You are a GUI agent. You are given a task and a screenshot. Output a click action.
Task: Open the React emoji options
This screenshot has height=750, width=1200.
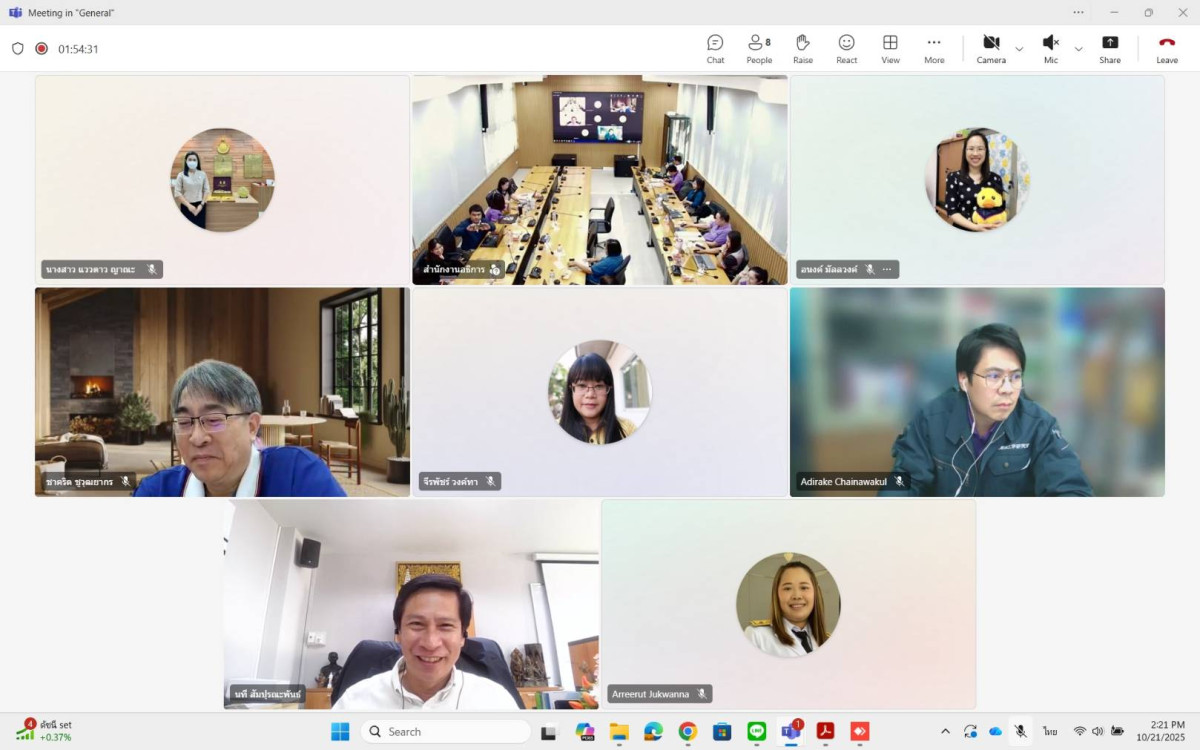[x=846, y=48]
